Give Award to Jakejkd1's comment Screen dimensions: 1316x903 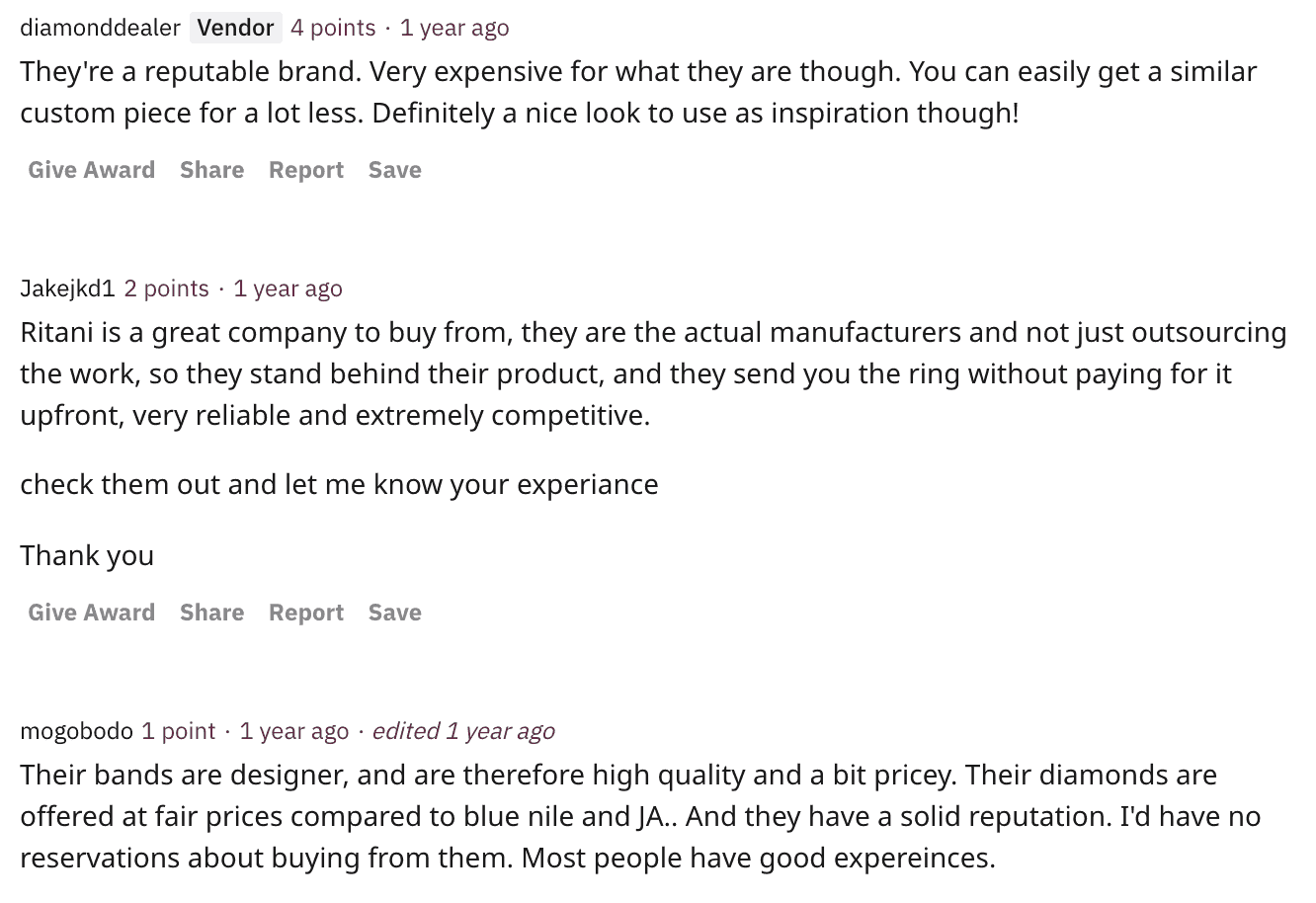90,612
